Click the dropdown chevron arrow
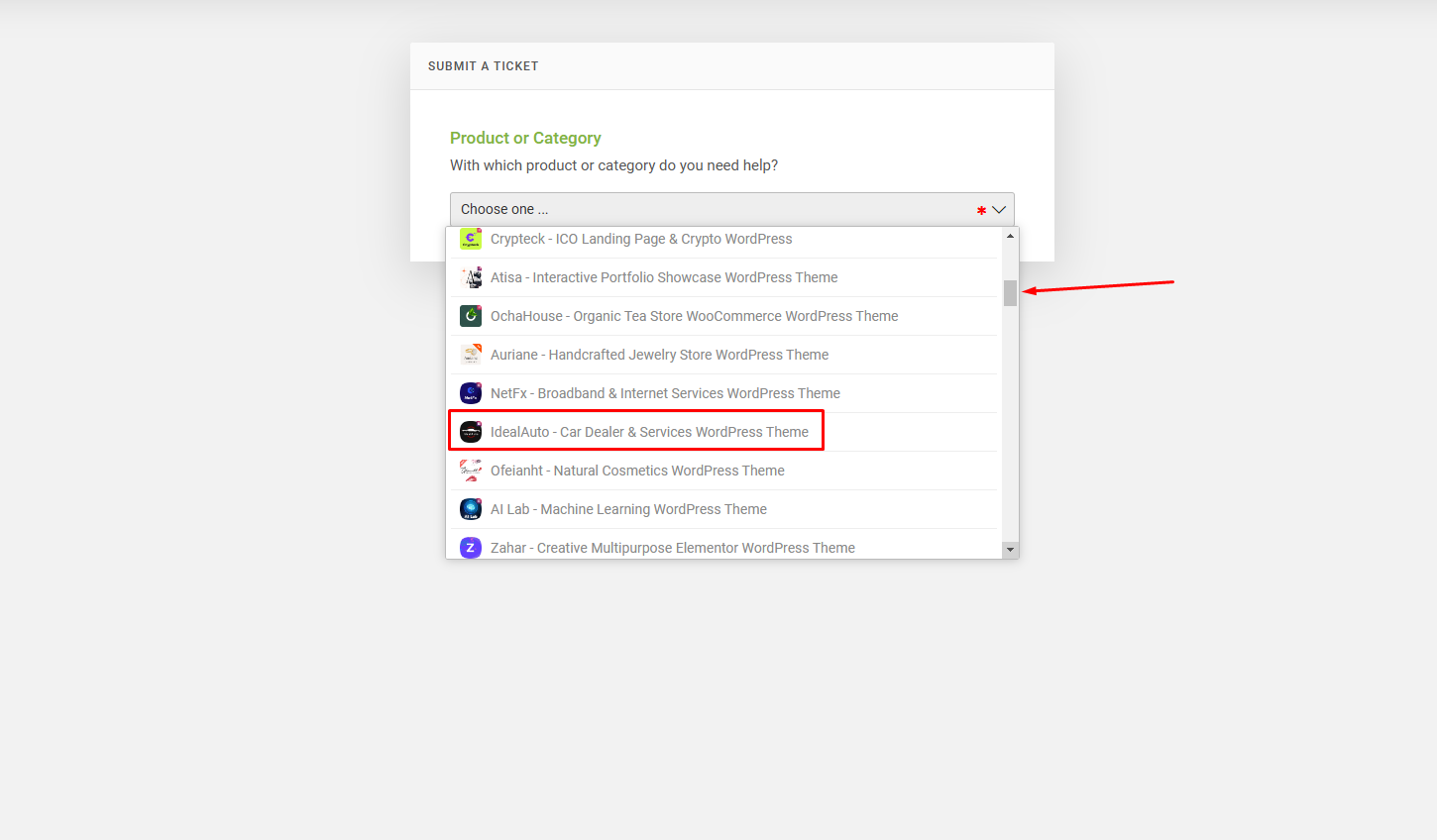Screen dimensions: 1437x840 [999, 210]
